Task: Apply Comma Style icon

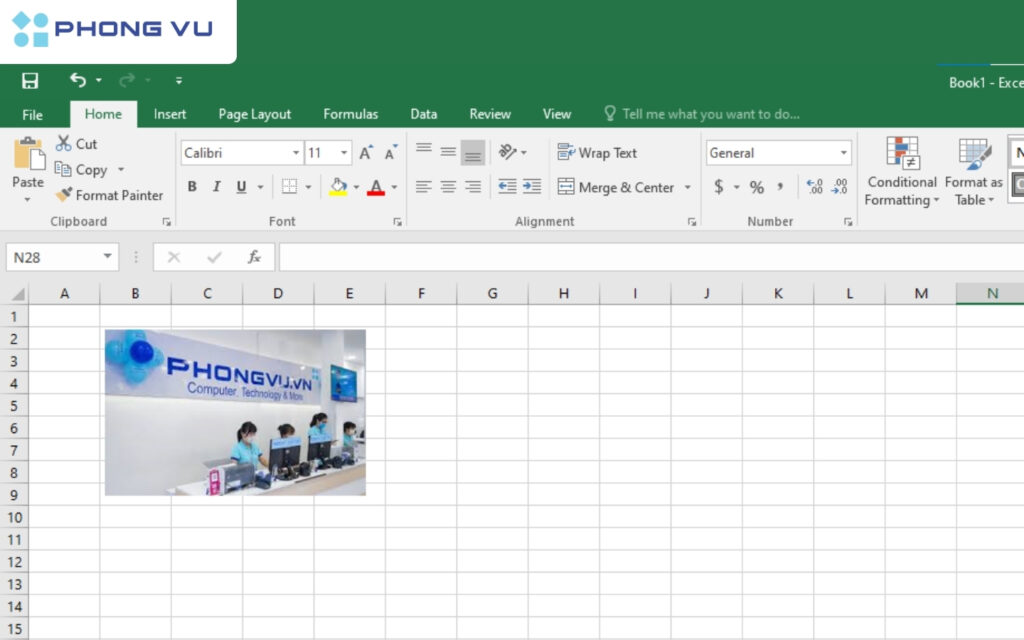Action: point(780,187)
